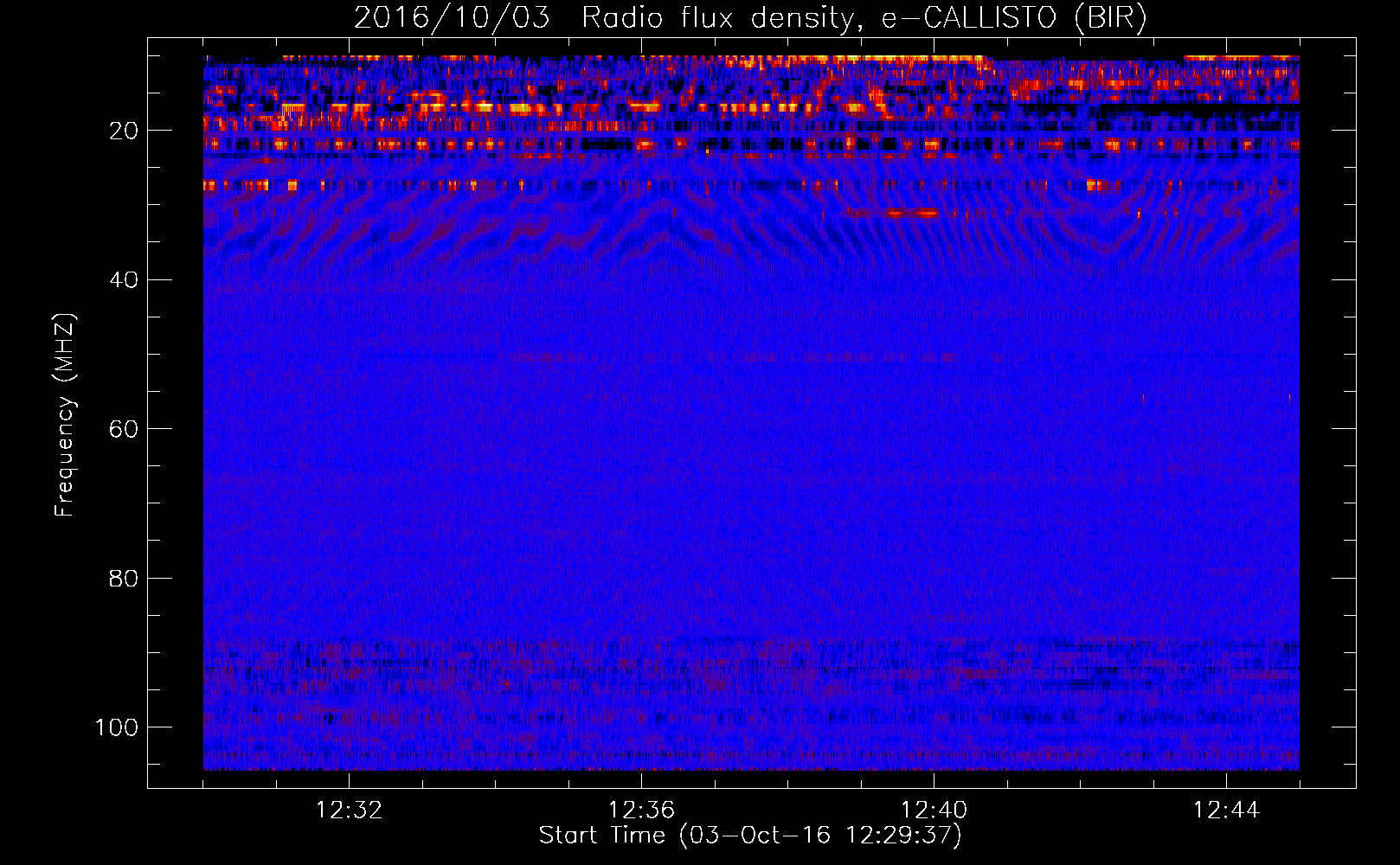Click the 12:40 time tick label

point(934,811)
